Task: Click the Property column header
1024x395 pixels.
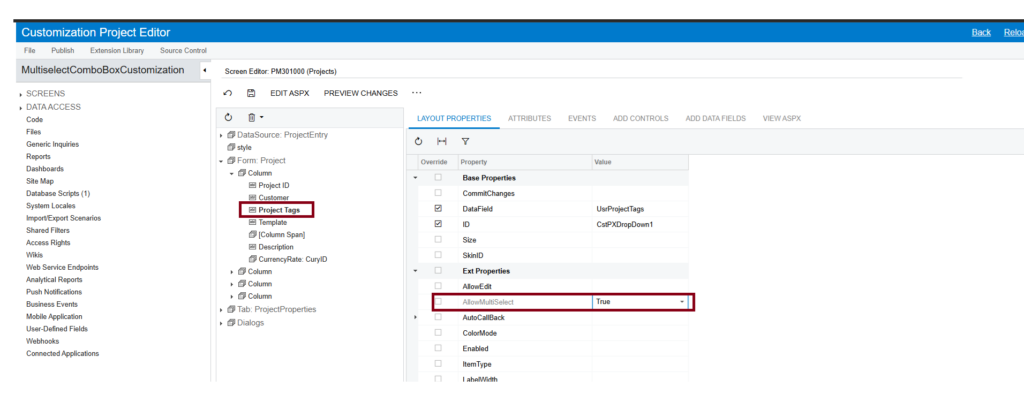Action: 524,162
